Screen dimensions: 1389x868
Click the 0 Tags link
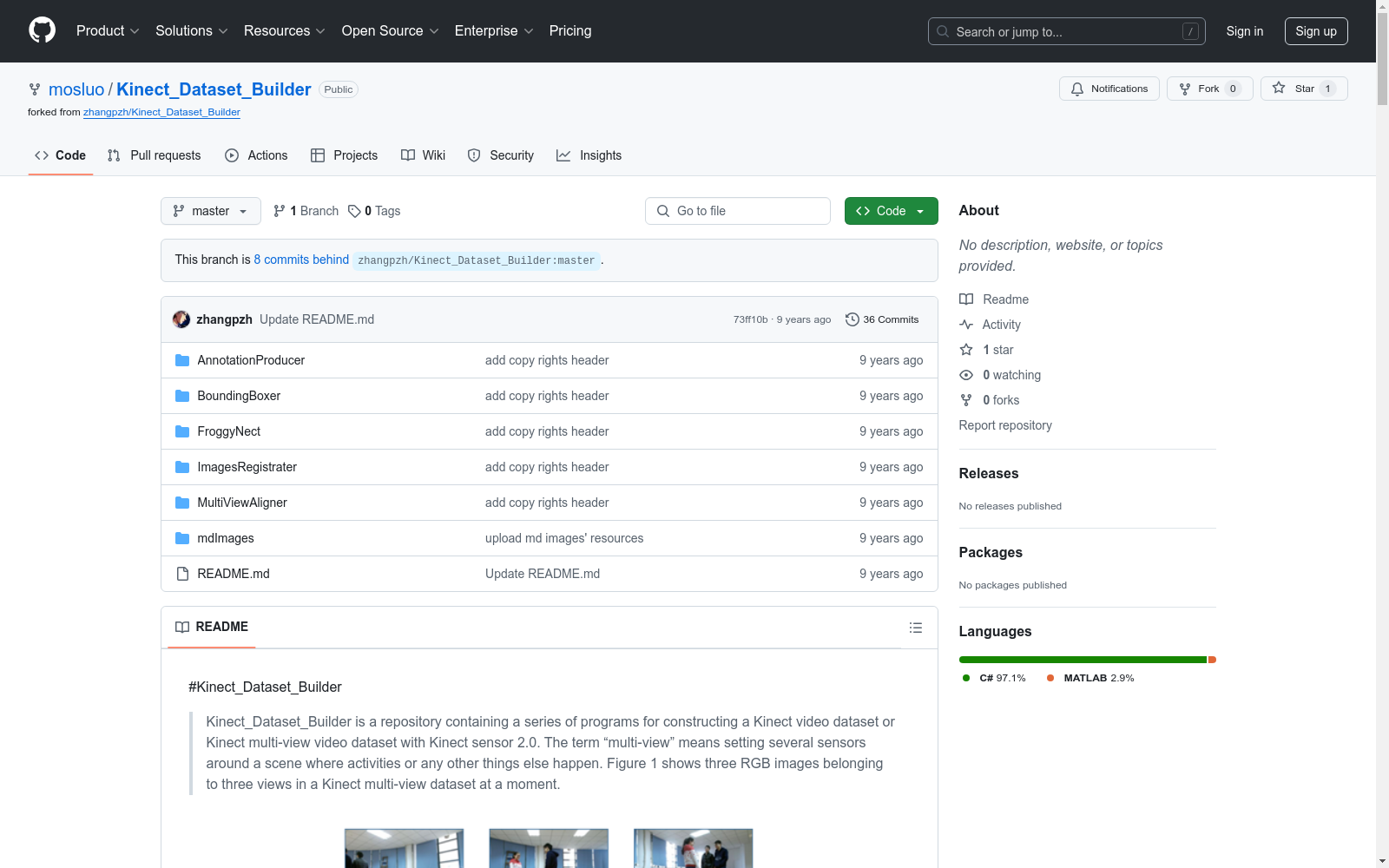(x=374, y=211)
